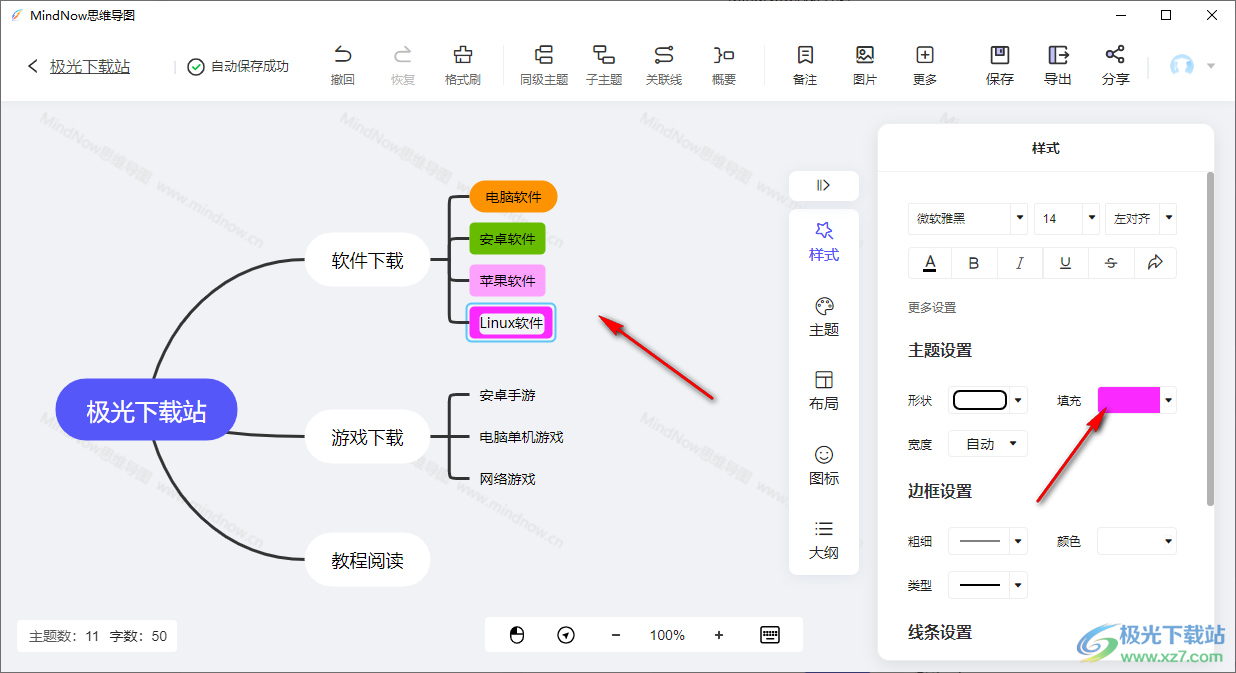Toggle italic text formatting
Screen dimensions: 1236x673
[x=1020, y=263]
